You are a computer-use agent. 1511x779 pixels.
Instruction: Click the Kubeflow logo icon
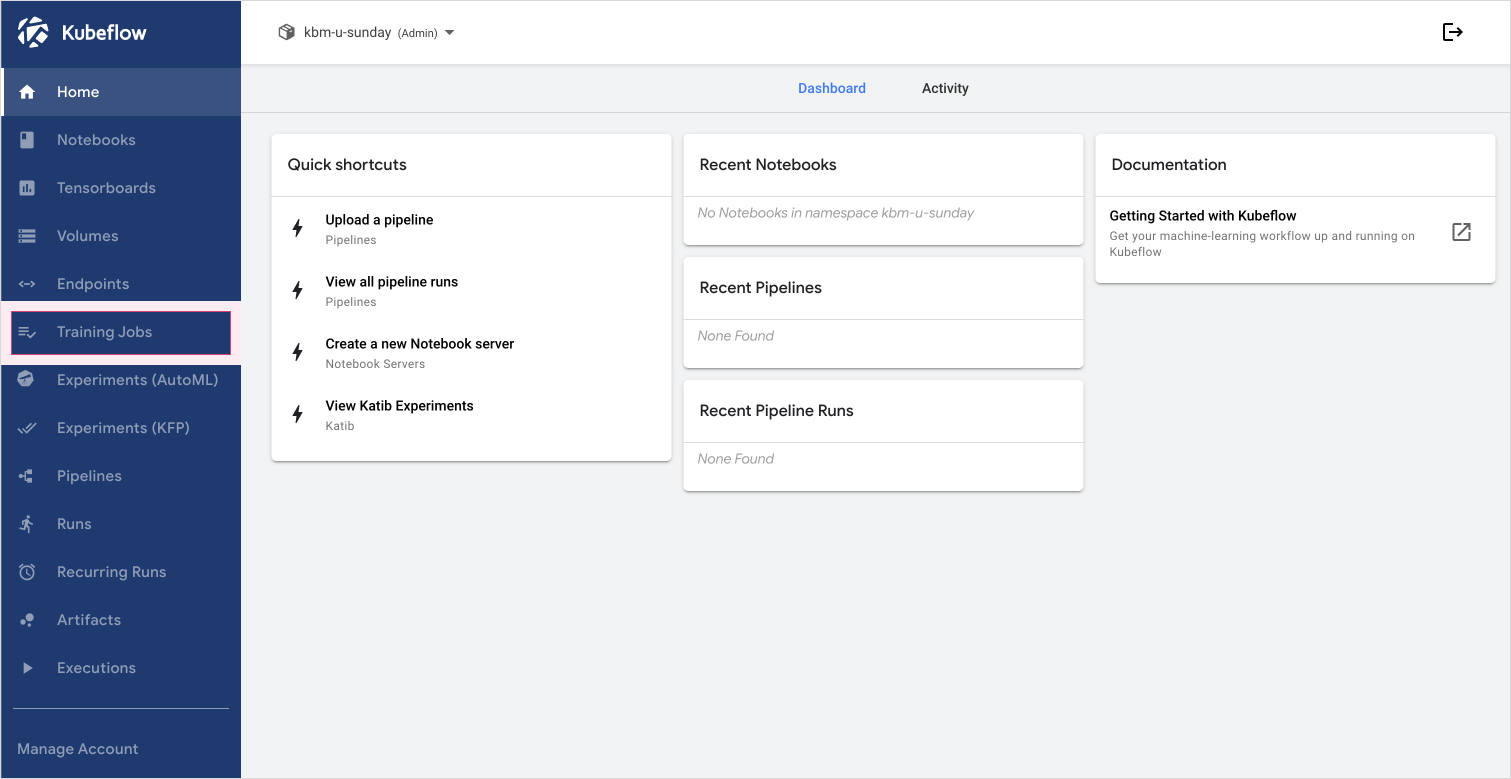click(x=33, y=32)
